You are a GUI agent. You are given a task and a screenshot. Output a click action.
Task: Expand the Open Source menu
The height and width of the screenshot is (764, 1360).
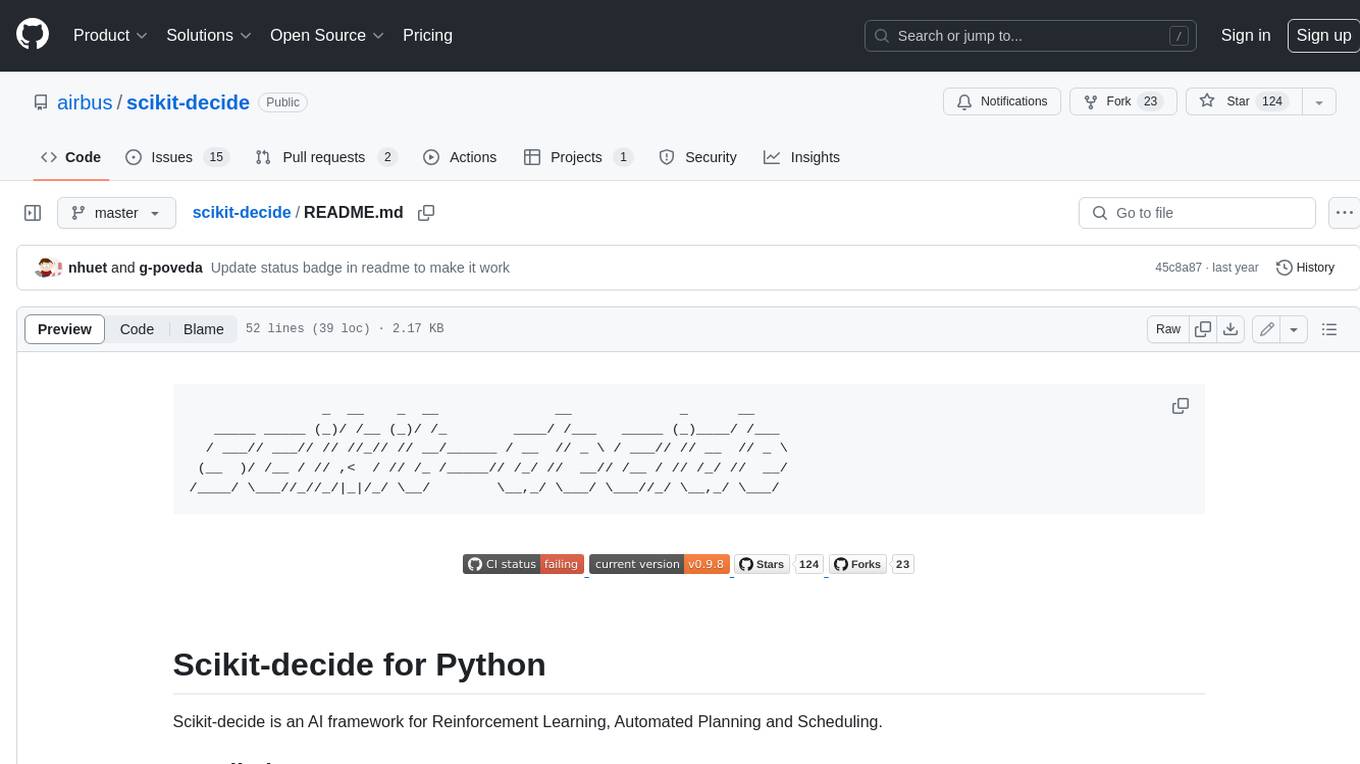[x=327, y=35]
